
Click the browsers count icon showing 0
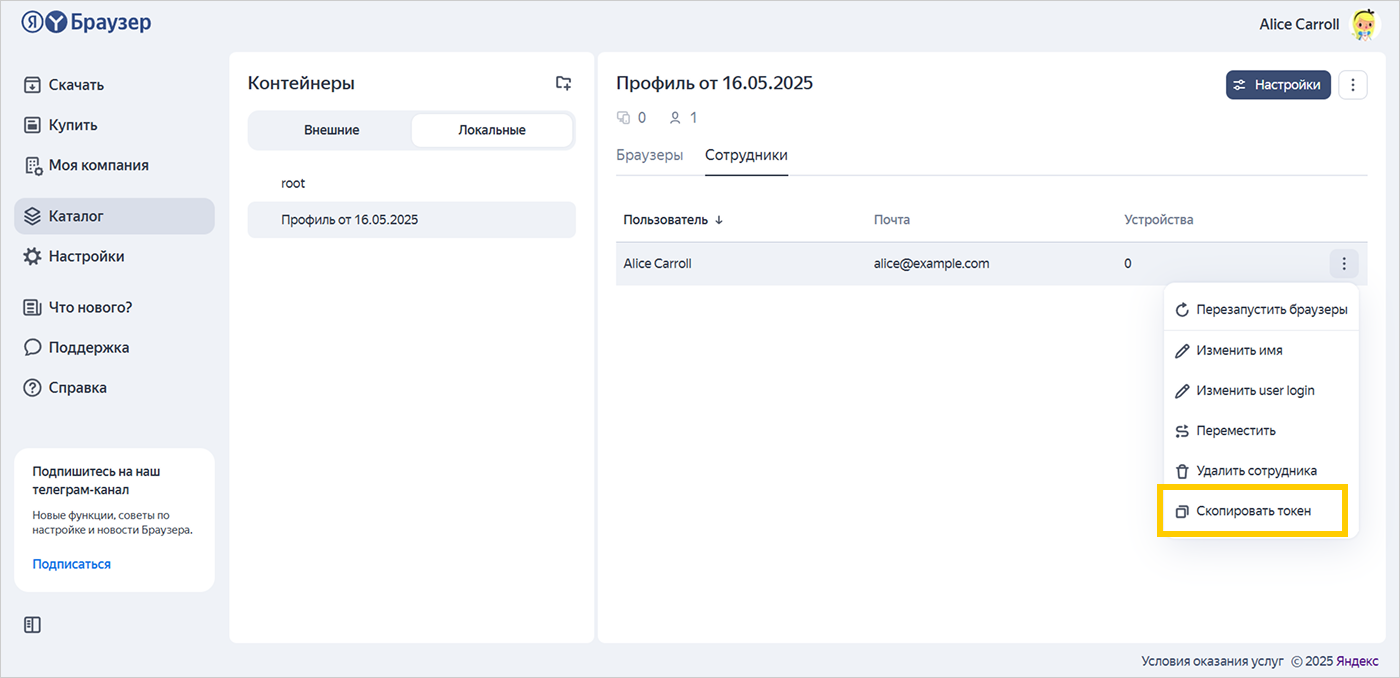coord(624,118)
